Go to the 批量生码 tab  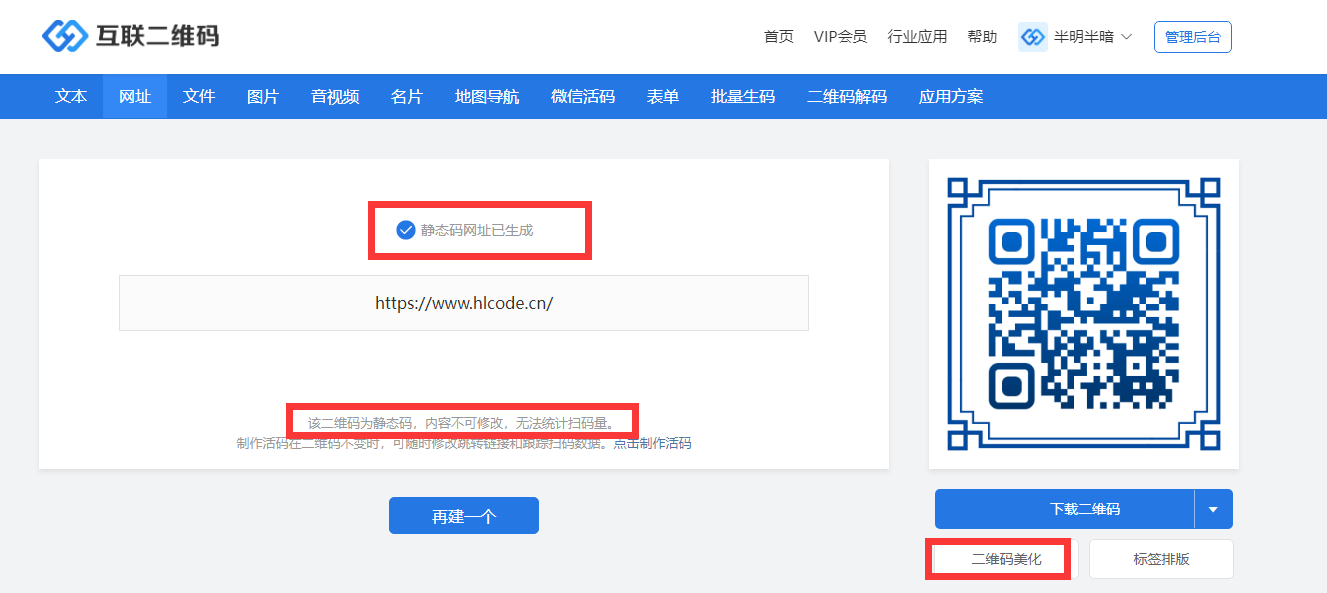pyautogui.click(x=743, y=97)
